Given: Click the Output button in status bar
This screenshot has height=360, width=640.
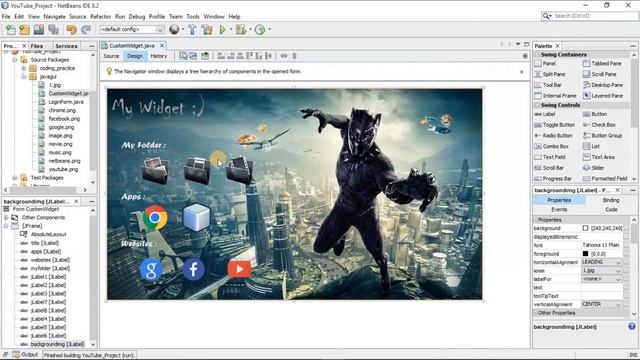Looking at the screenshot, I should pyautogui.click(x=25, y=355).
